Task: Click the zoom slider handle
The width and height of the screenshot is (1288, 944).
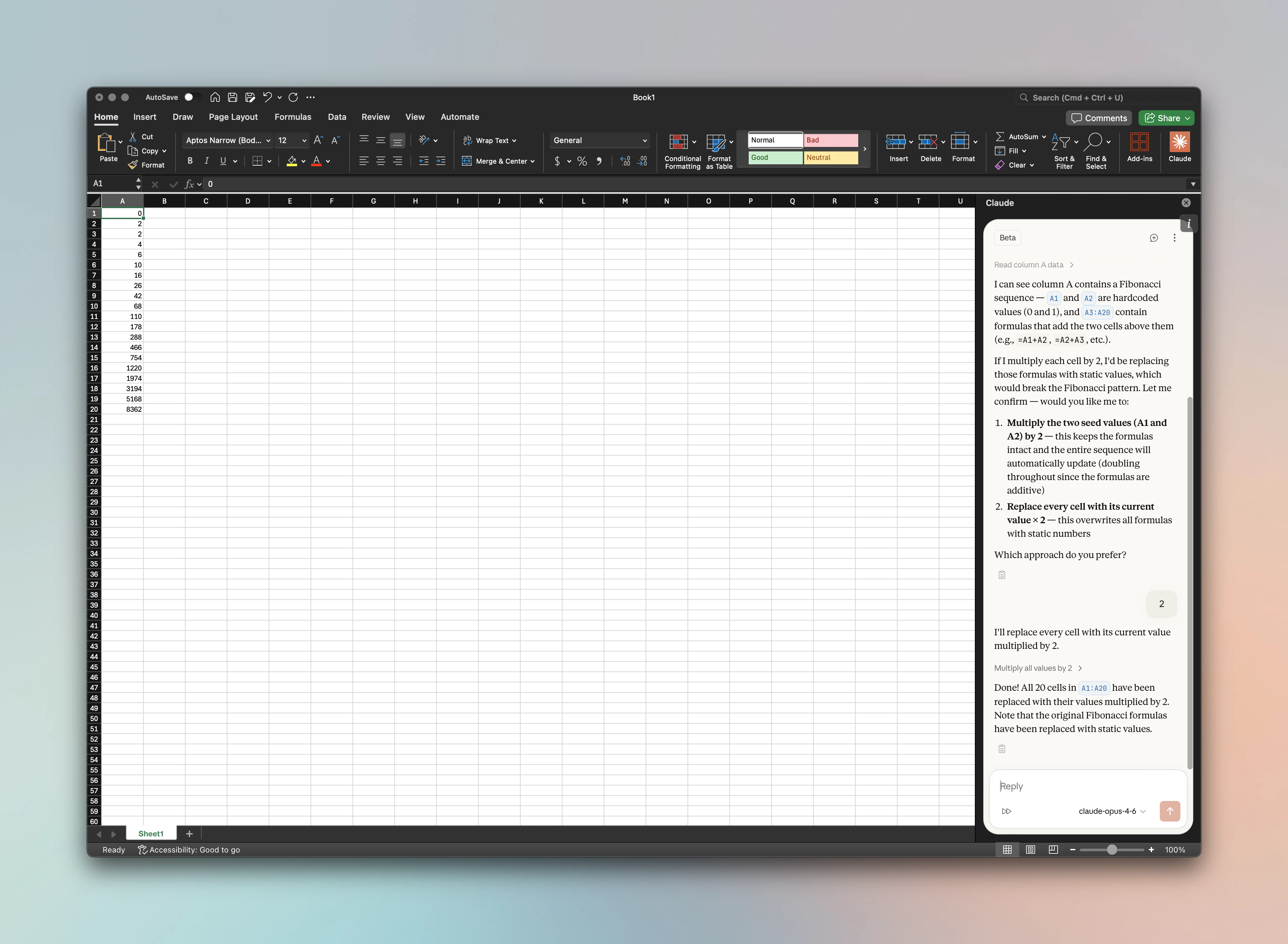Action: pyautogui.click(x=1111, y=850)
